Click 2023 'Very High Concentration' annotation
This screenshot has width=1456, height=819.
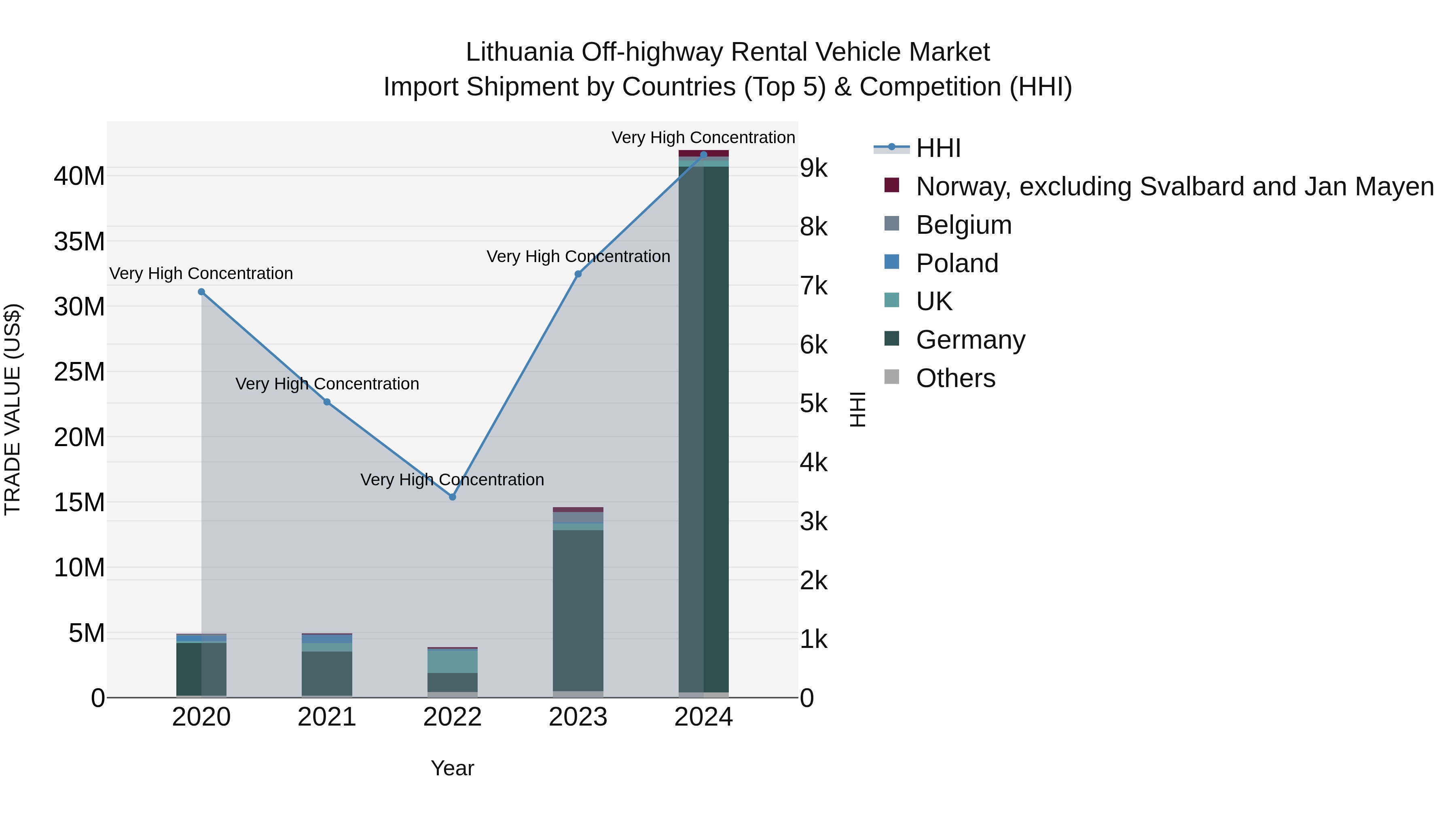click(578, 256)
